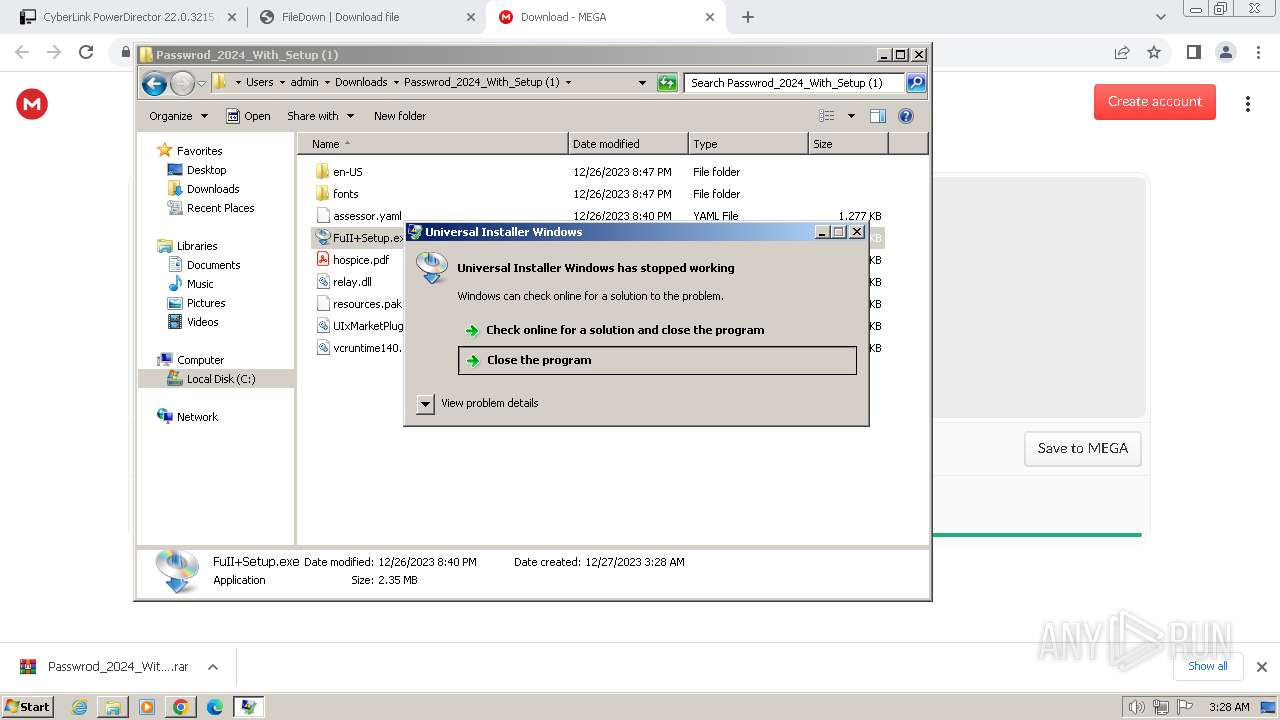The image size is (1280, 720).
Task: Click the Explorer Forward arrow button
Action: (x=182, y=83)
